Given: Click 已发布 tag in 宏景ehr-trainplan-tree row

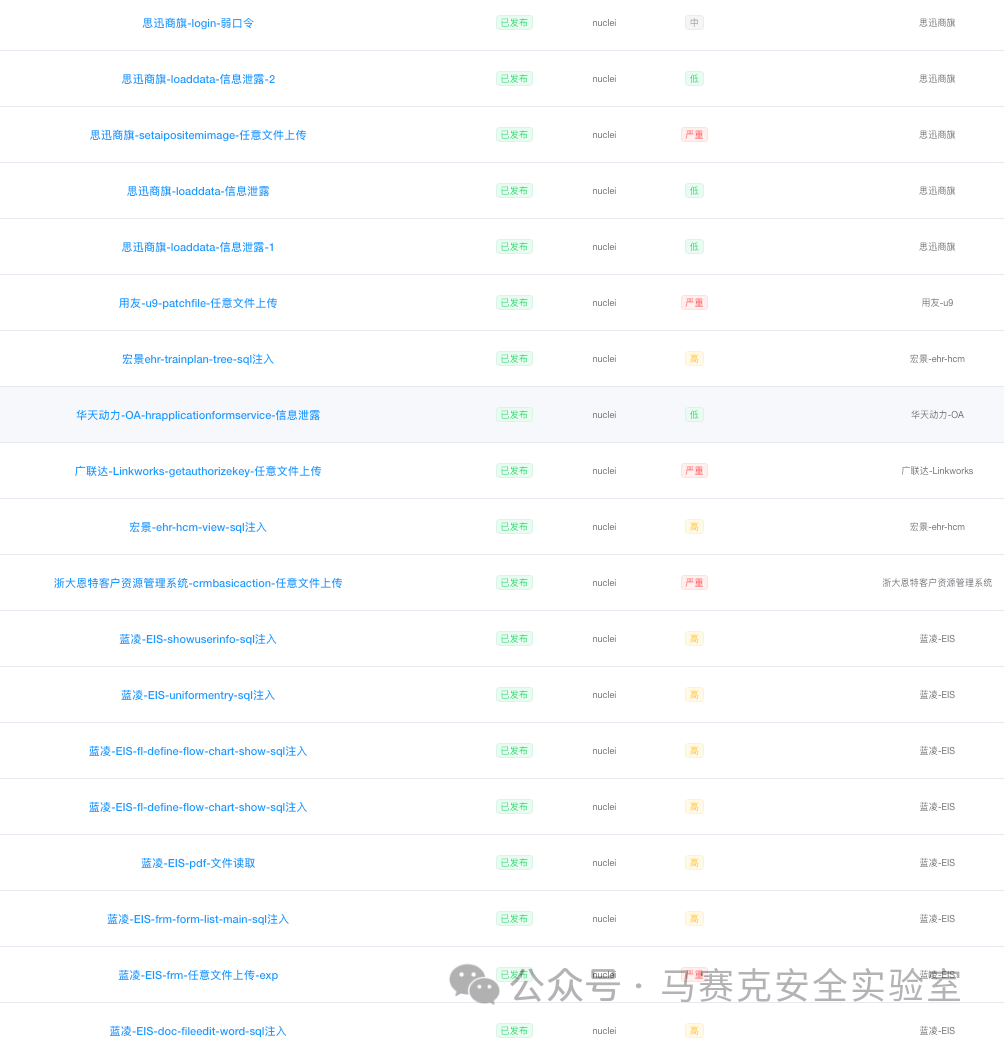Looking at the screenshot, I should (x=514, y=358).
